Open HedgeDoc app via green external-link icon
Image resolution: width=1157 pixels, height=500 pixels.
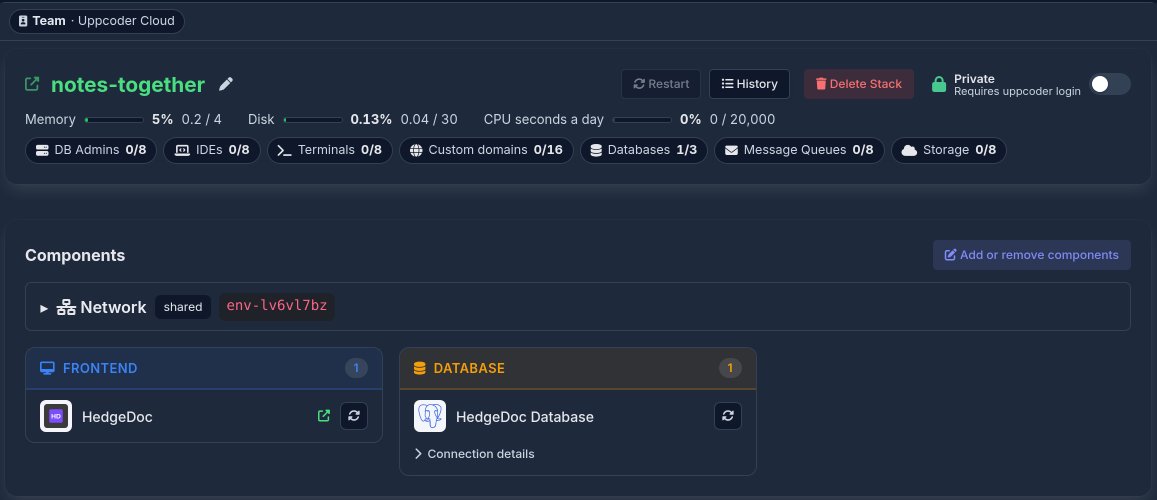pyautogui.click(x=323, y=416)
